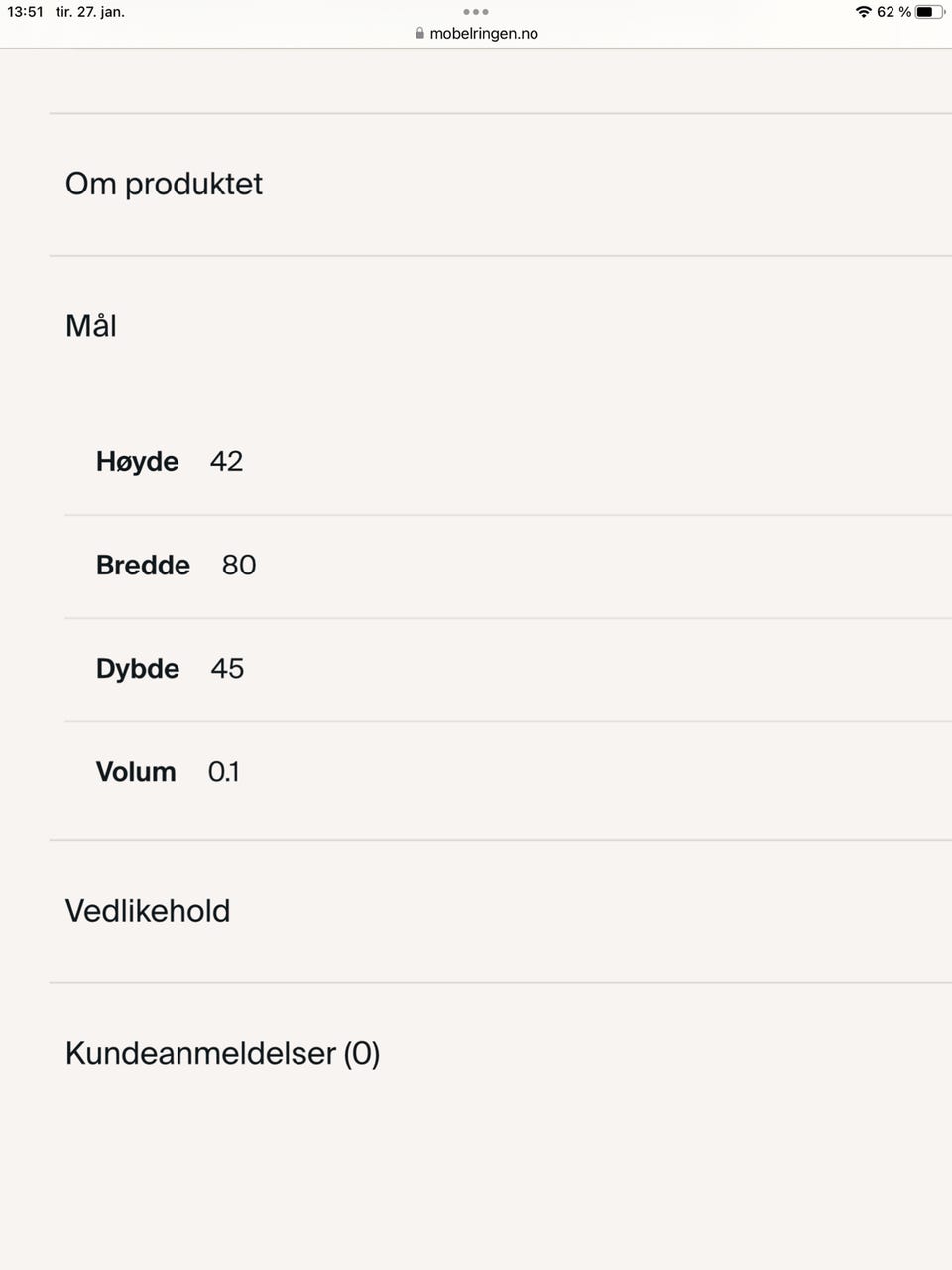Select the Volum label
The height and width of the screenshot is (1270, 952).
coord(136,771)
